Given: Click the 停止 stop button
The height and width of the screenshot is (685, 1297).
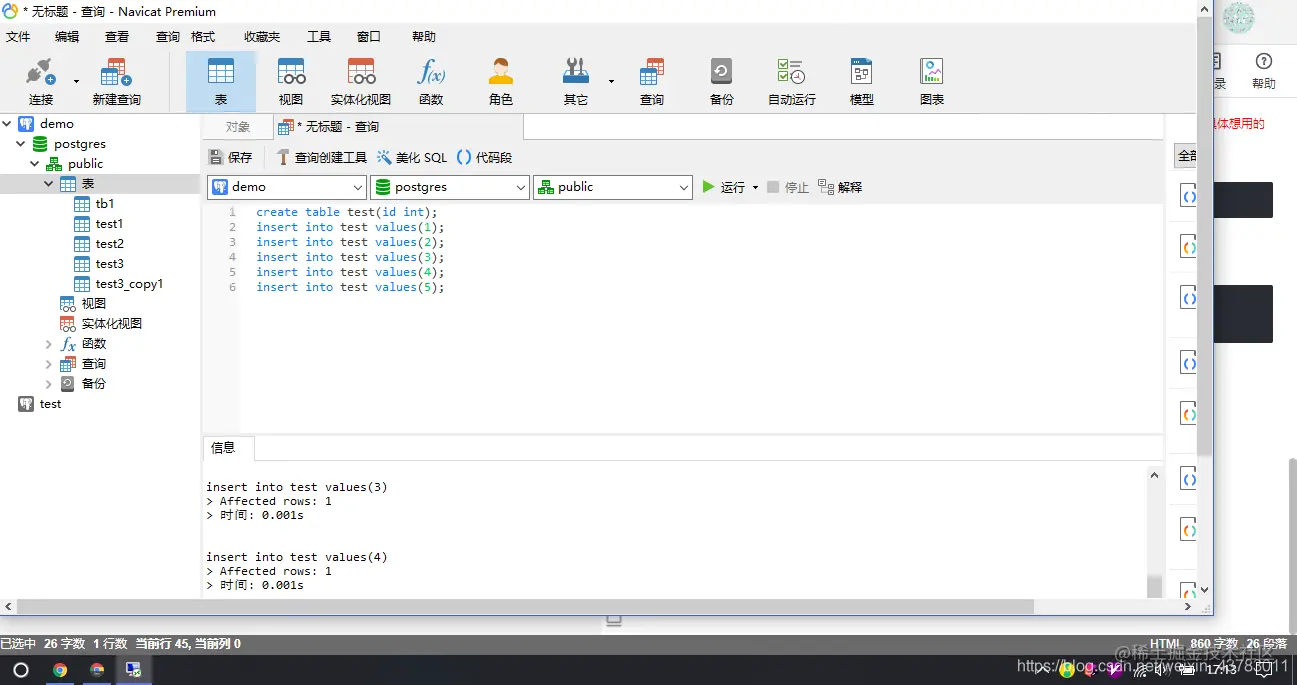Looking at the screenshot, I should tap(788, 187).
